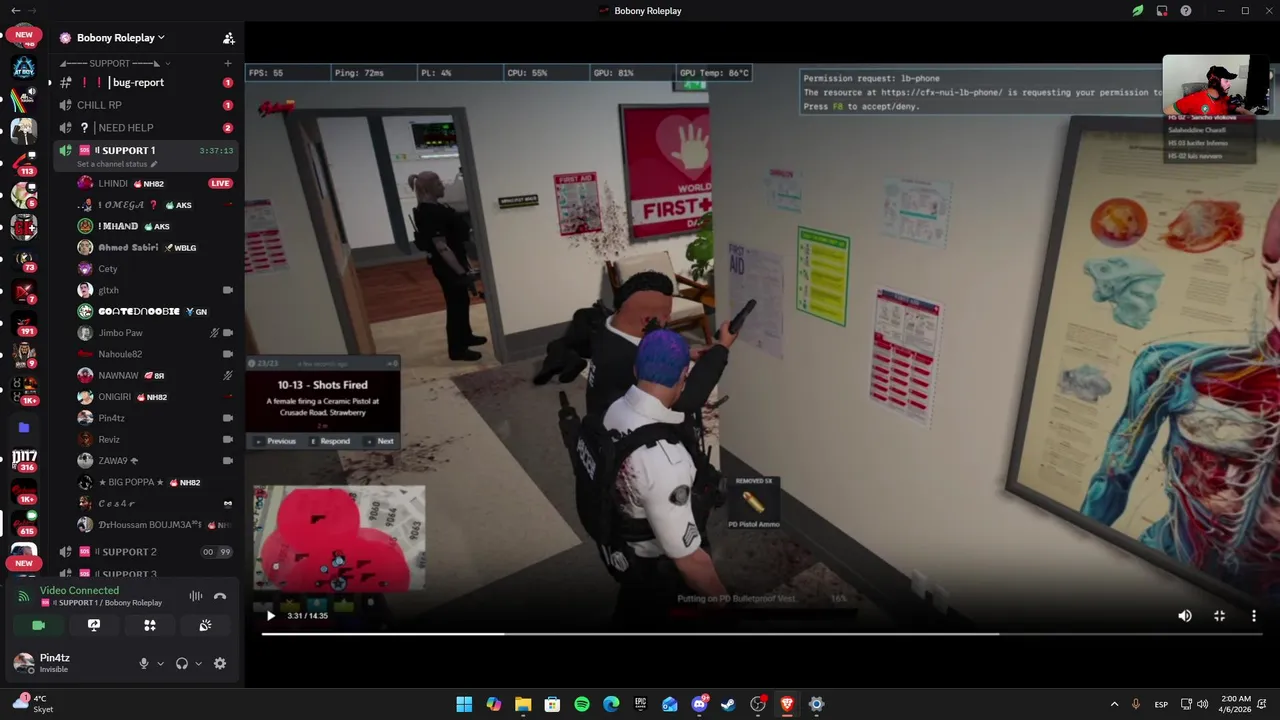Open server icon with 113 badge
Viewport: 1280px width, 720px height.
pyautogui.click(x=24, y=163)
